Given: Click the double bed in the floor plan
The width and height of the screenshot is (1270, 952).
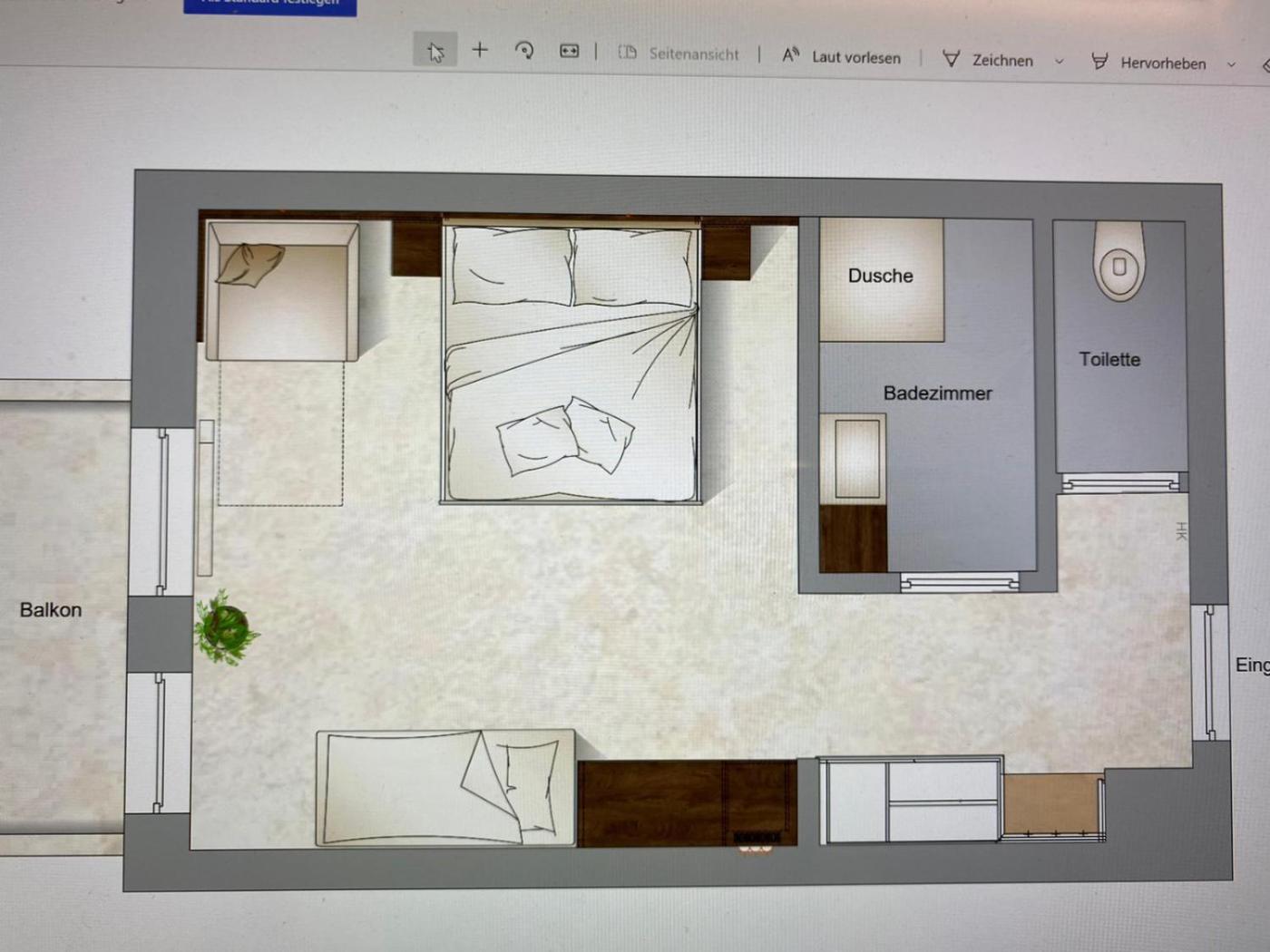Looking at the screenshot, I should tap(571, 363).
